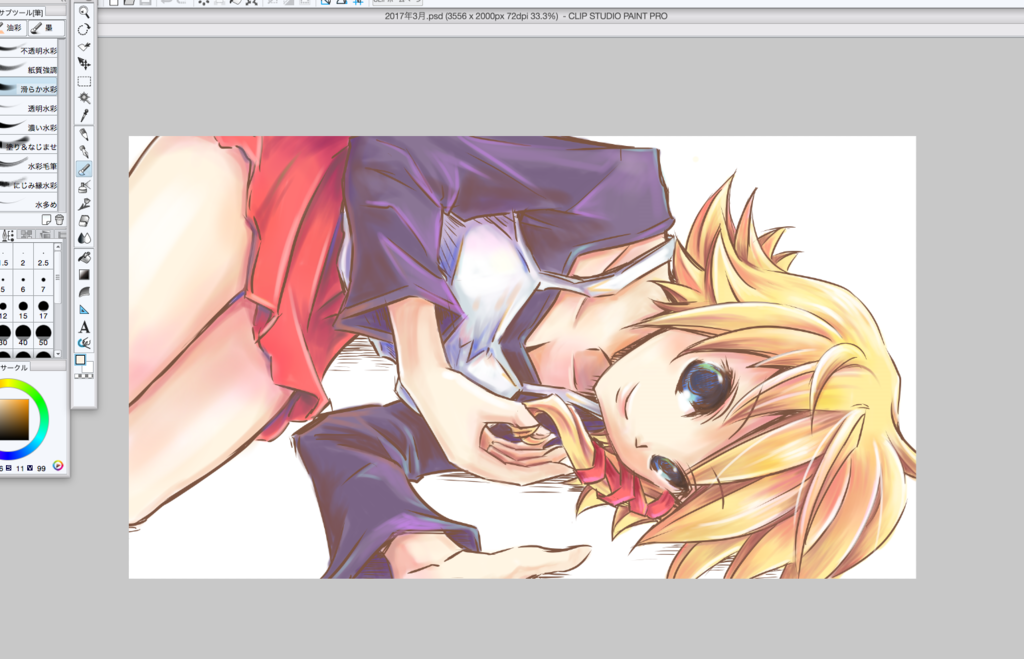Click the brush size list up arrow
Viewport: 1024px width, 659px height.
click(58, 247)
